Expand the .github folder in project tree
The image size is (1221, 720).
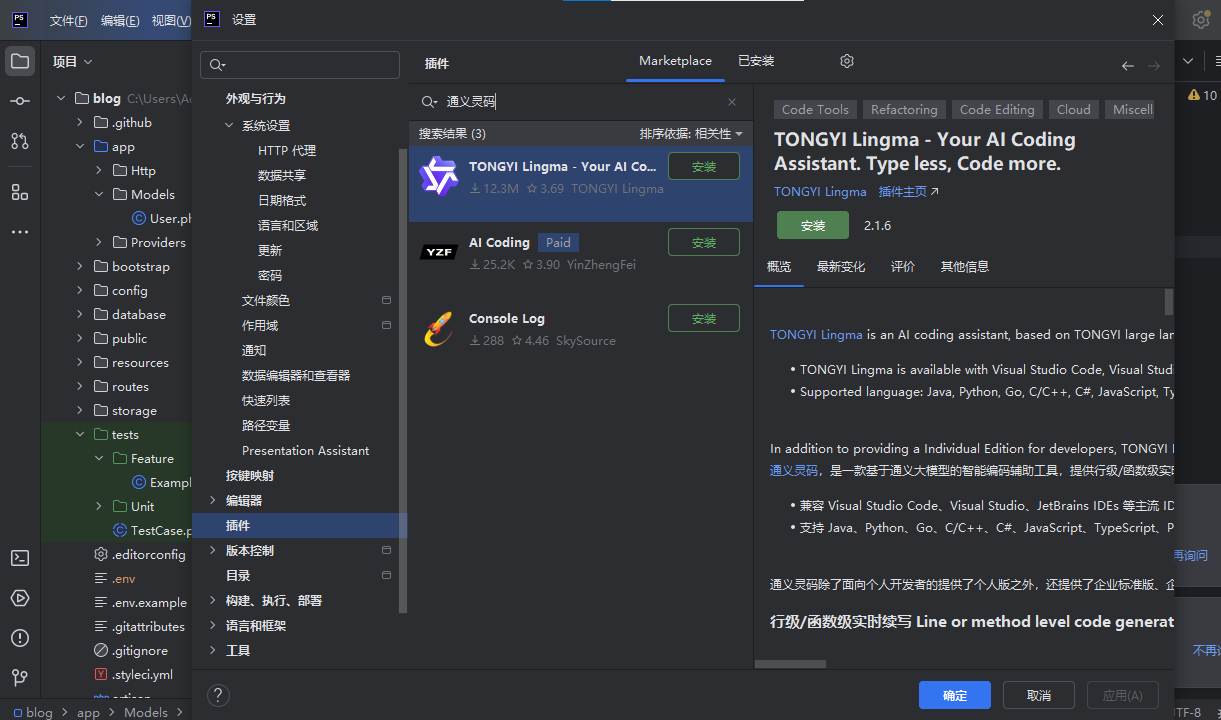tap(80, 122)
